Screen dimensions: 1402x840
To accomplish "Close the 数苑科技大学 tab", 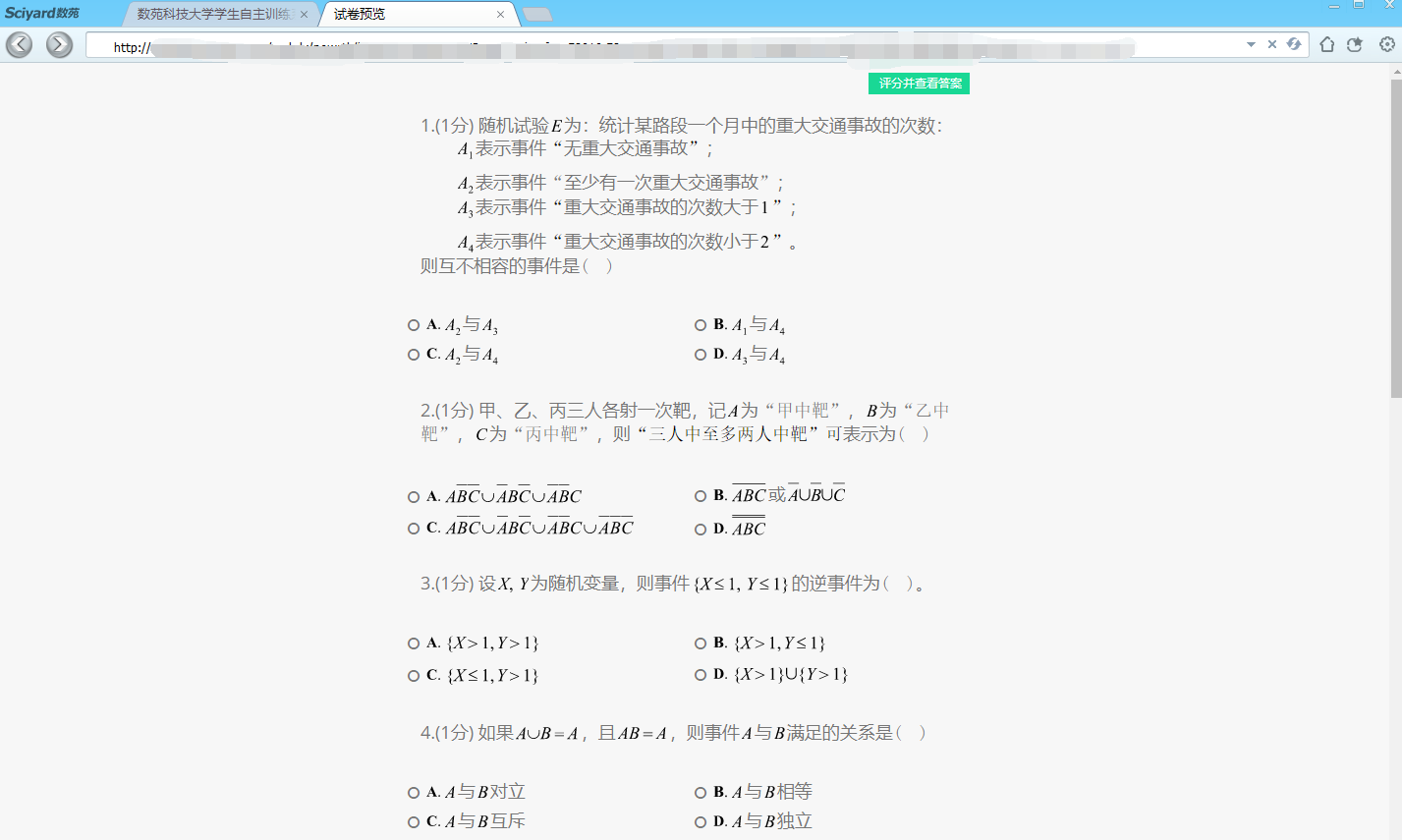I will 304,15.
